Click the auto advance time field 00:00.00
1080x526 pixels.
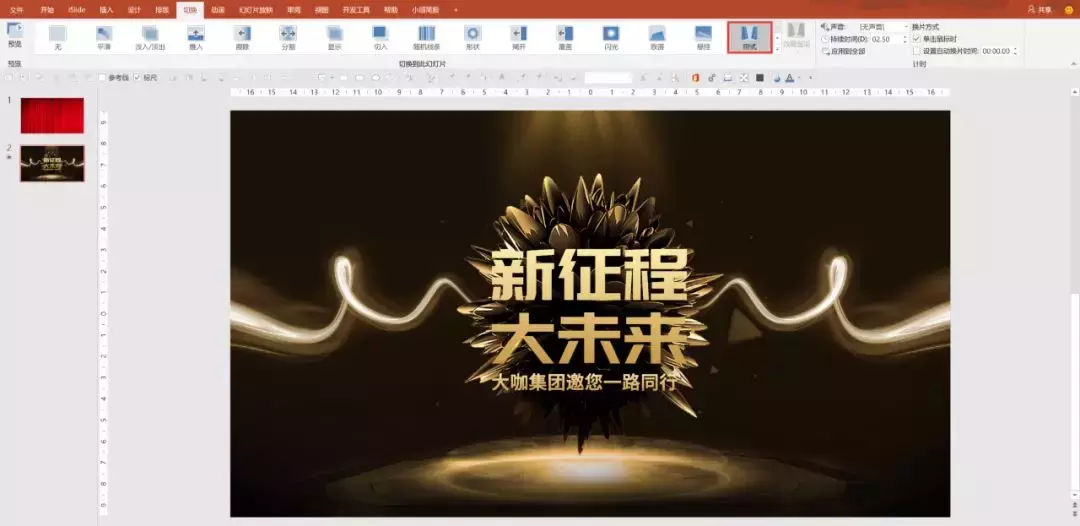(x=996, y=51)
